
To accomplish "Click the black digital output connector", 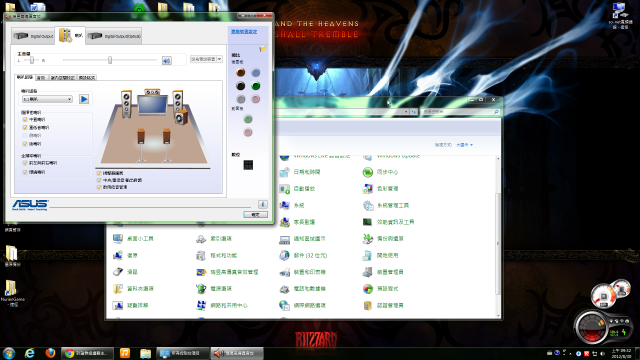I will [248, 165].
